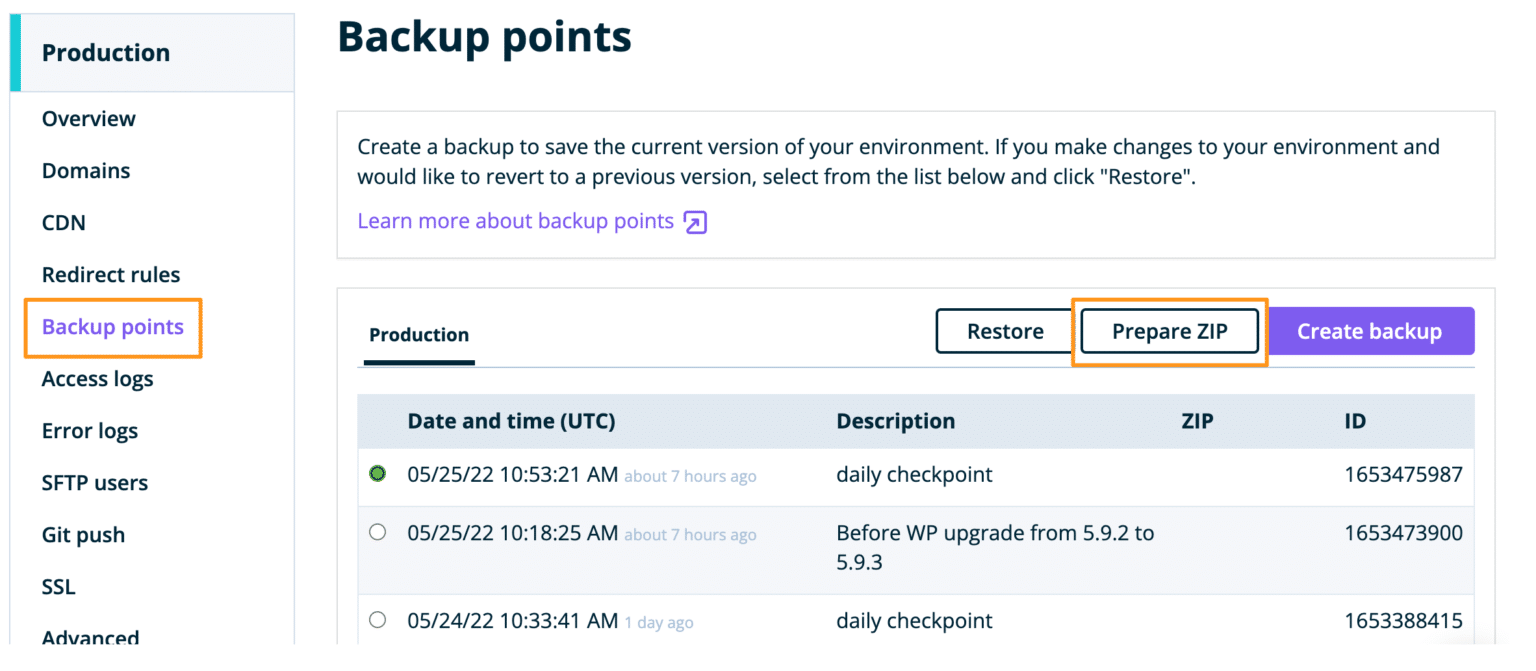Open the Learn more about backup points link

(515, 221)
